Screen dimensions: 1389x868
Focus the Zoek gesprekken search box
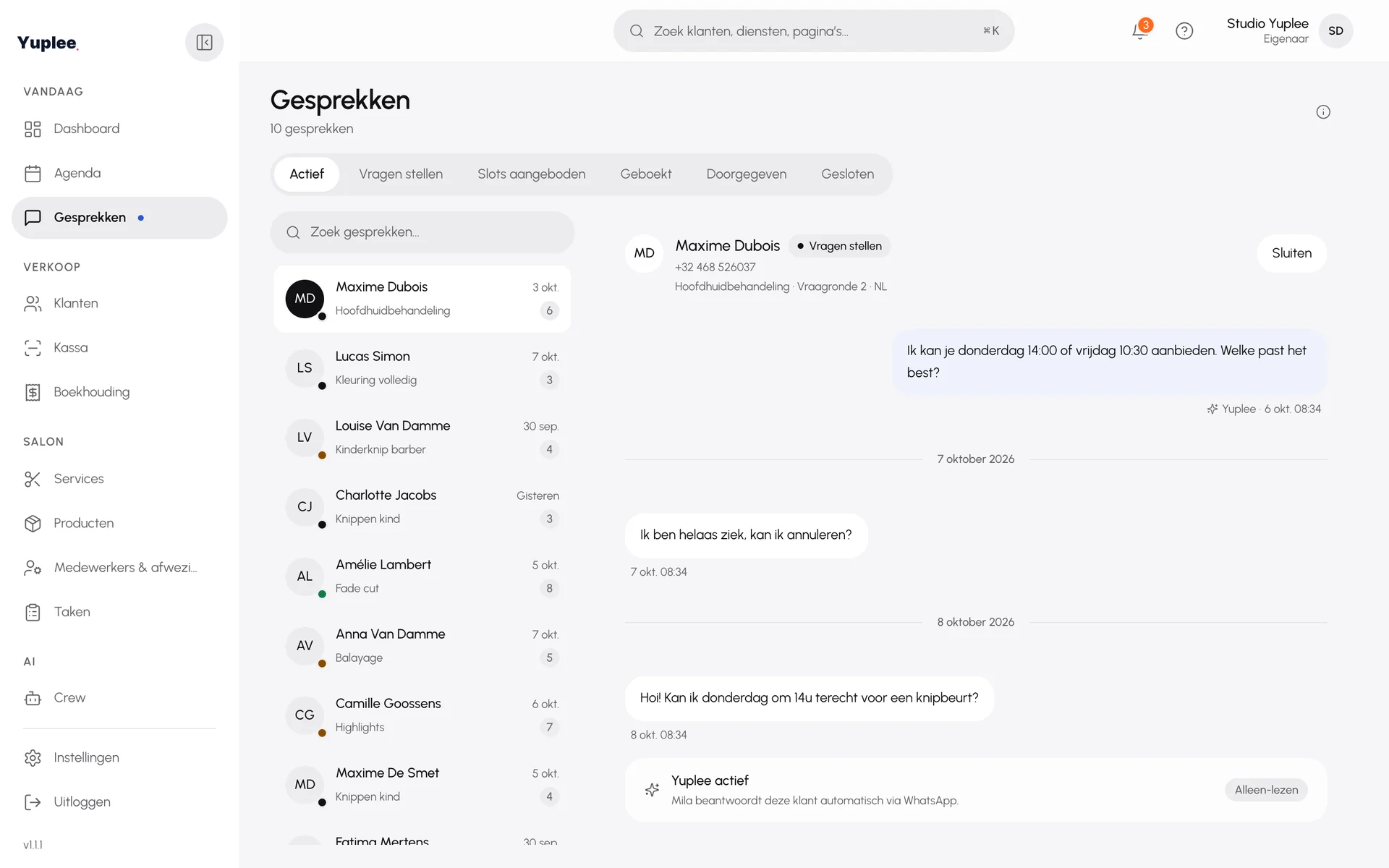(x=422, y=232)
